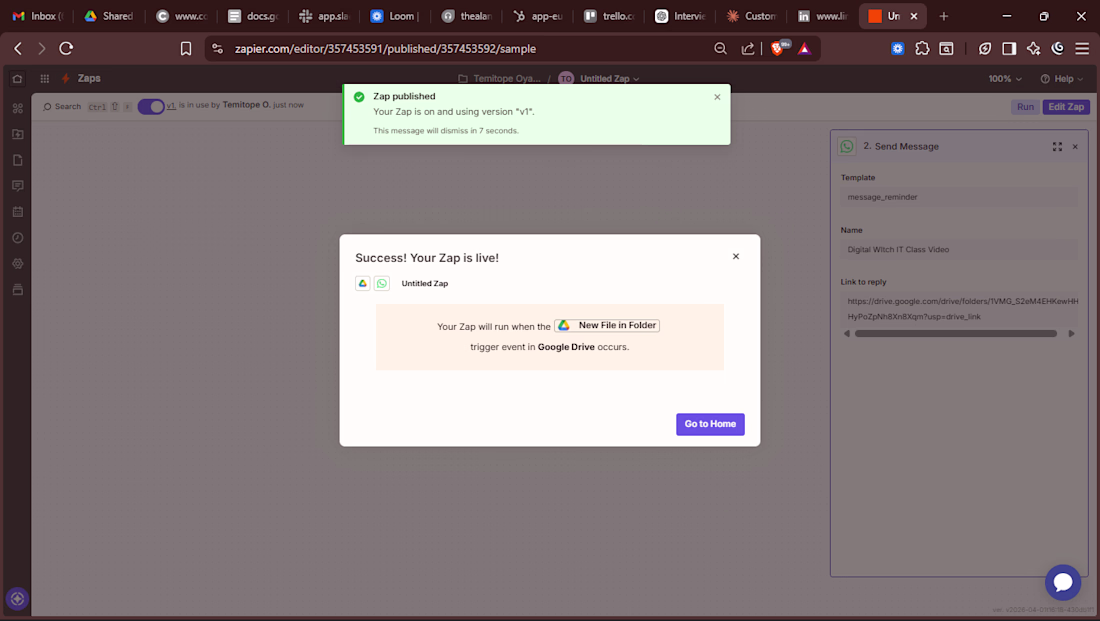
Task: Click the Brave Leo AI sparkle icon
Action: click(x=1033, y=48)
